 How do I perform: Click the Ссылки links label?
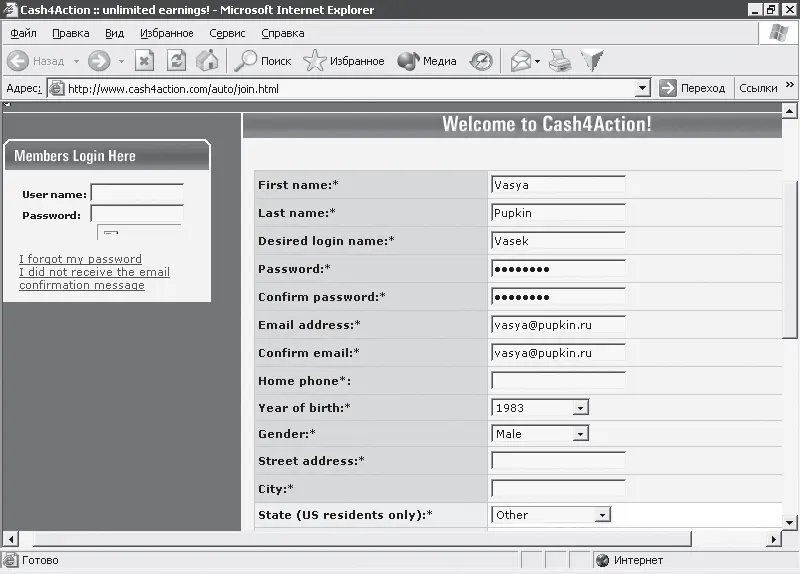pos(758,88)
